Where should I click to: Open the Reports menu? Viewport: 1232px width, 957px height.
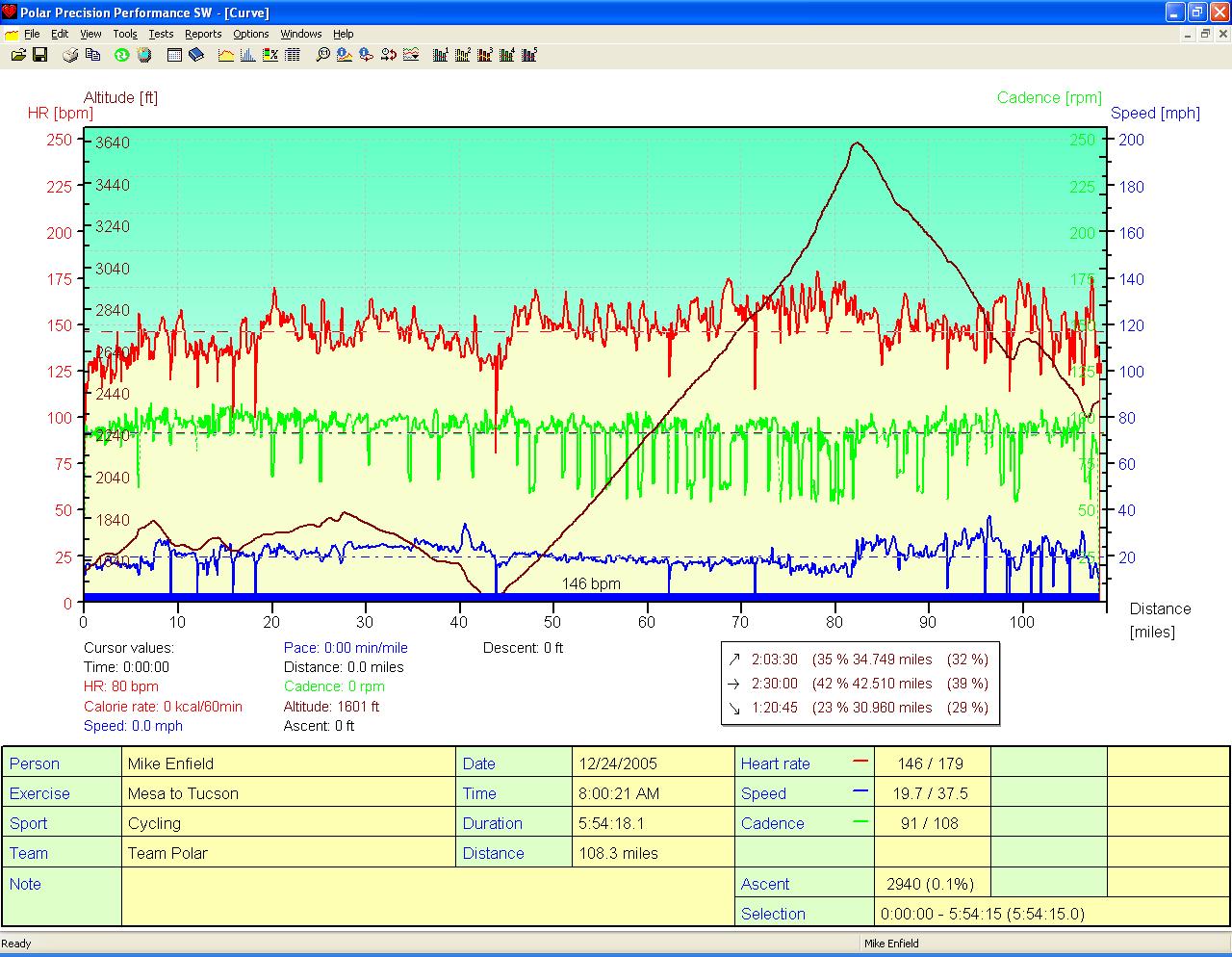[203, 34]
